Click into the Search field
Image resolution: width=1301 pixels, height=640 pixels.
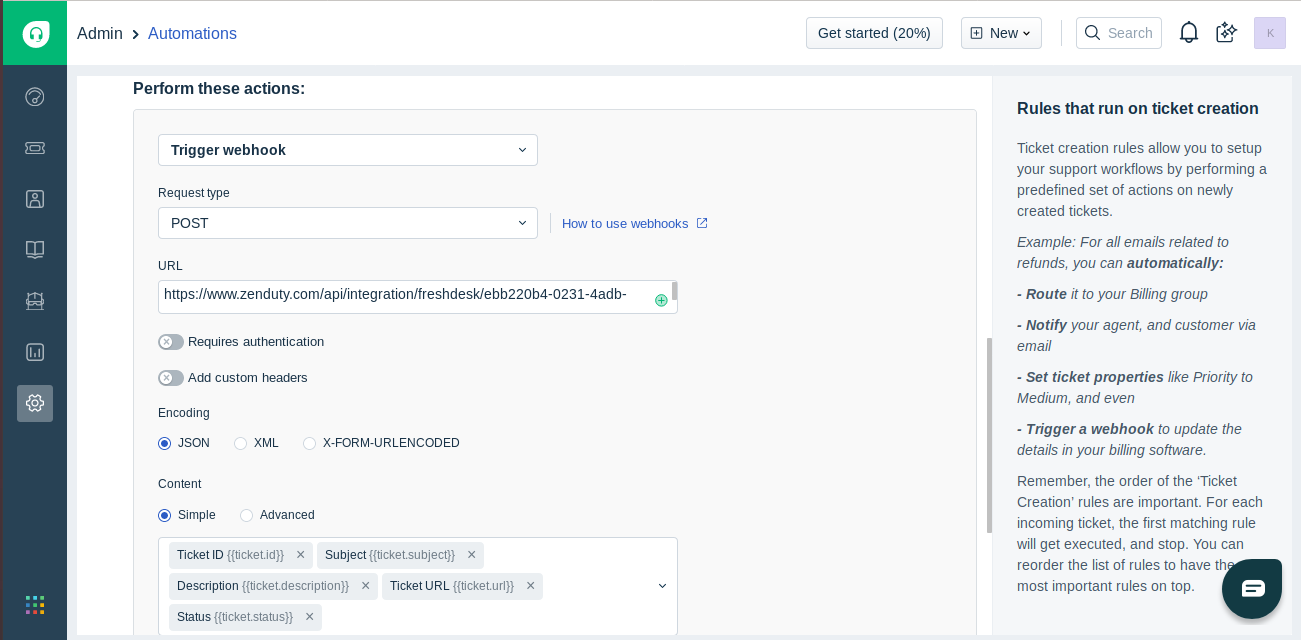point(1119,33)
